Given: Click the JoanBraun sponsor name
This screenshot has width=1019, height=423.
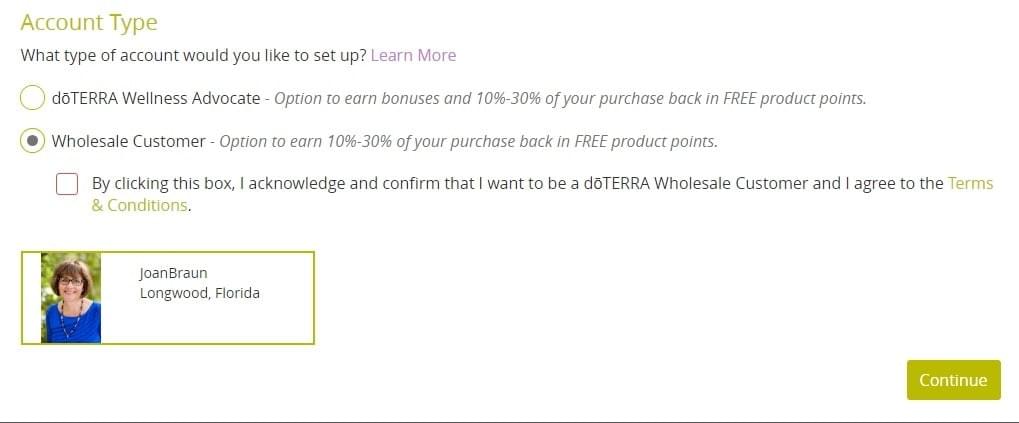Looking at the screenshot, I should (x=174, y=273).
